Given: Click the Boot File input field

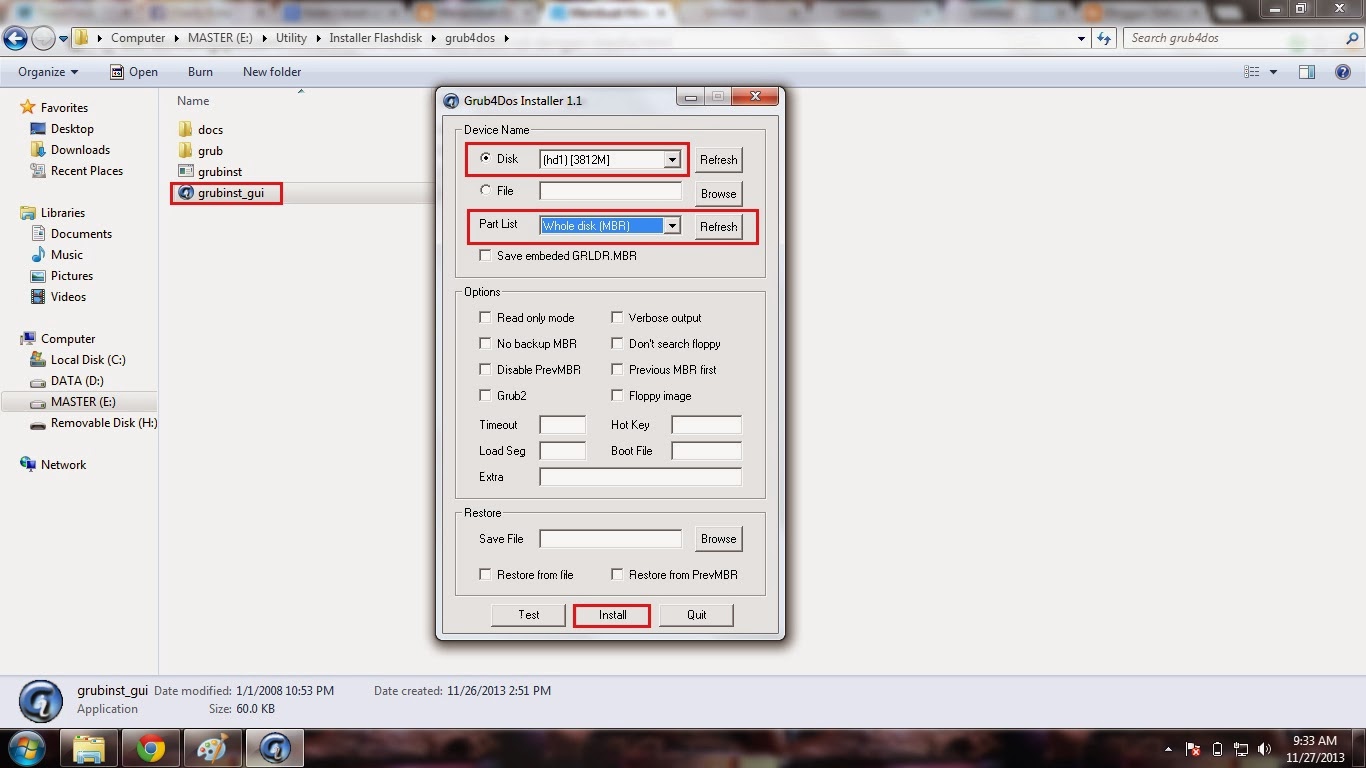Looking at the screenshot, I should click(706, 451).
